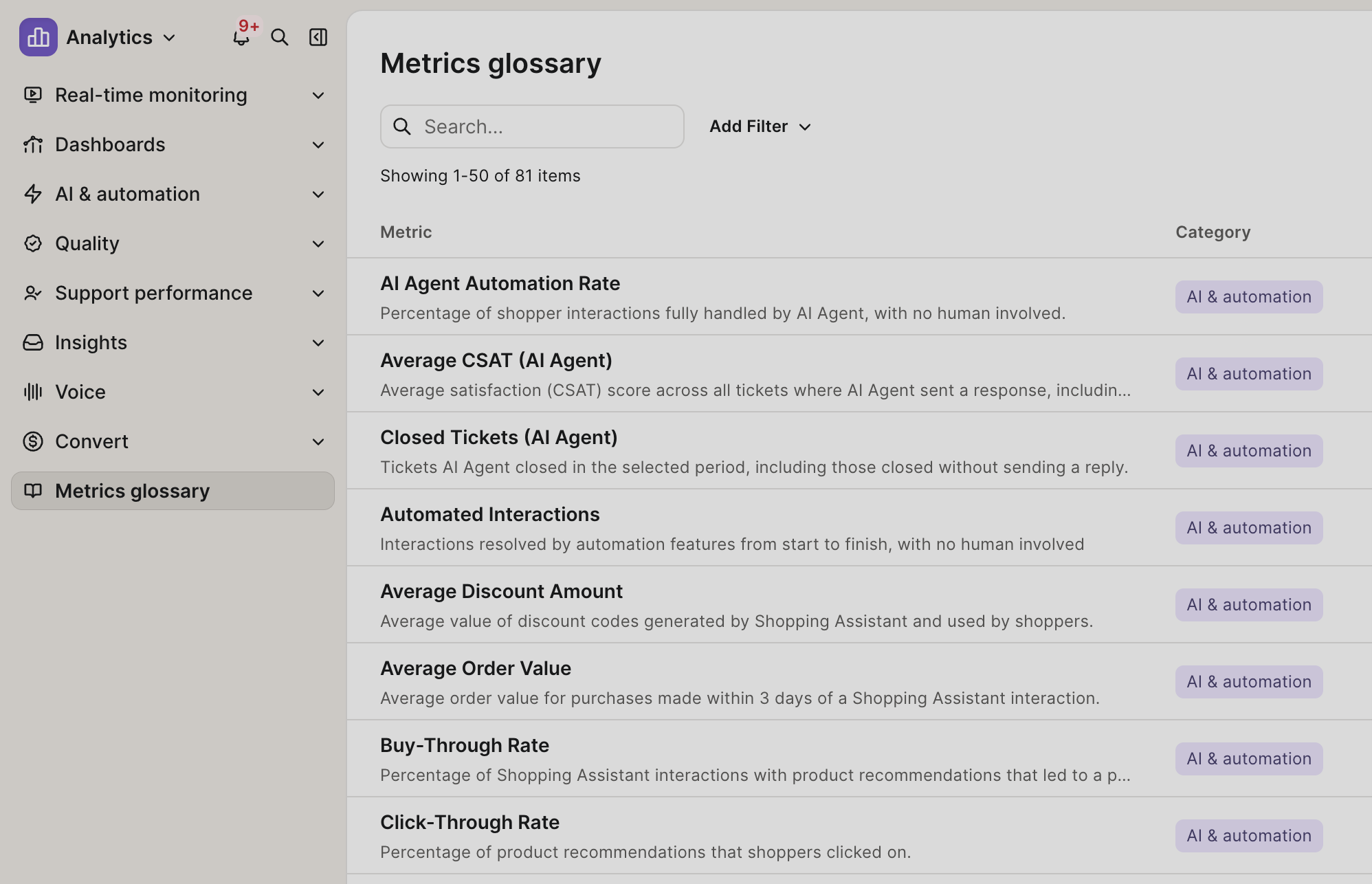This screenshot has width=1372, height=884.
Task: Expand Support performance section chevron
Action: click(318, 294)
